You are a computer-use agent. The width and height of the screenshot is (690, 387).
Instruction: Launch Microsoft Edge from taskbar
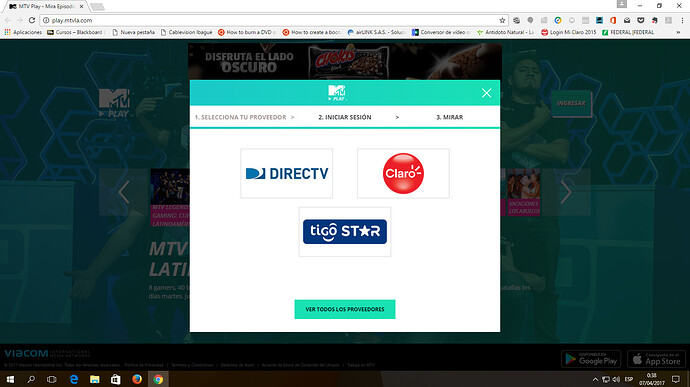pos(73,379)
